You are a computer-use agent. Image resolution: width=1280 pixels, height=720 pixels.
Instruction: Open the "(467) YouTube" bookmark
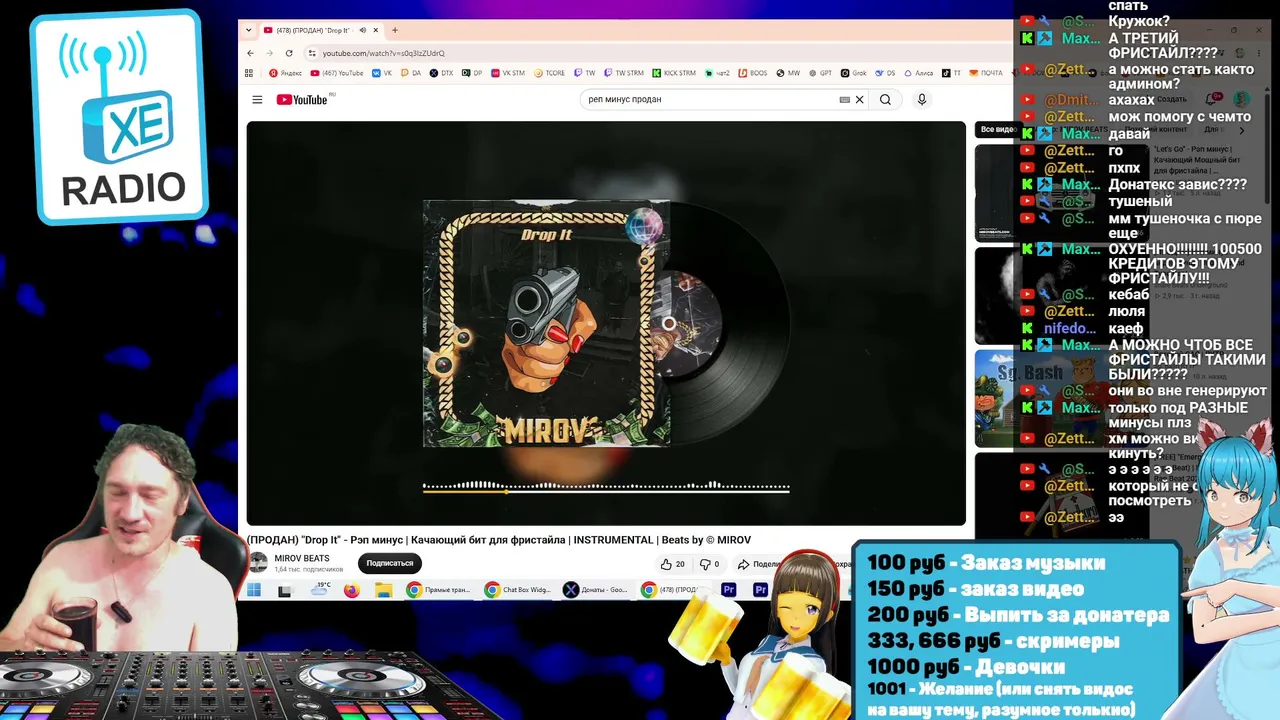[x=337, y=73]
